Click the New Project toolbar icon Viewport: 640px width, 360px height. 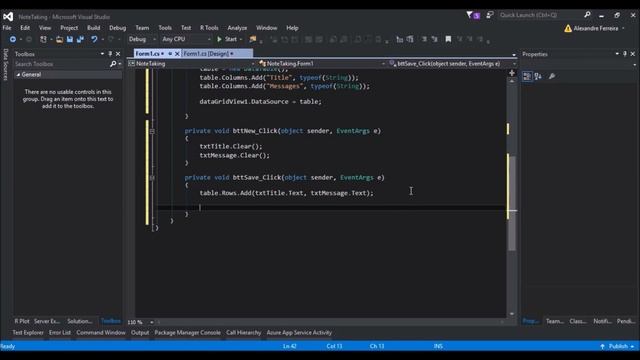click(43, 39)
